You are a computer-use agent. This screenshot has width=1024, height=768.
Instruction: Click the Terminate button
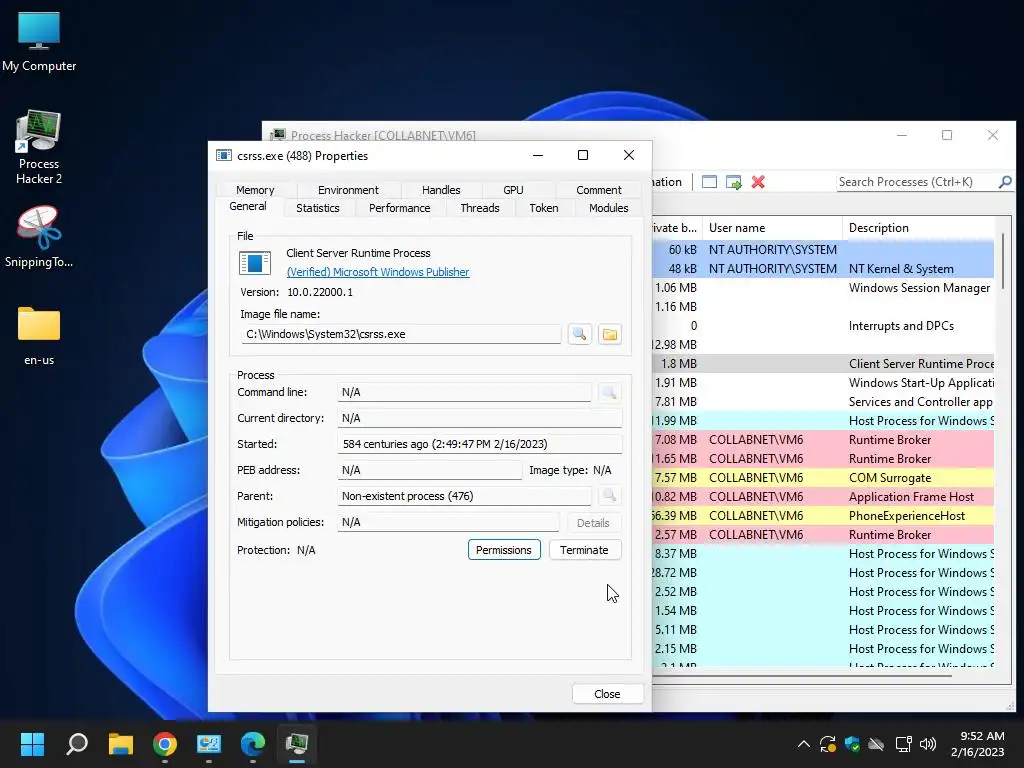[584, 550]
